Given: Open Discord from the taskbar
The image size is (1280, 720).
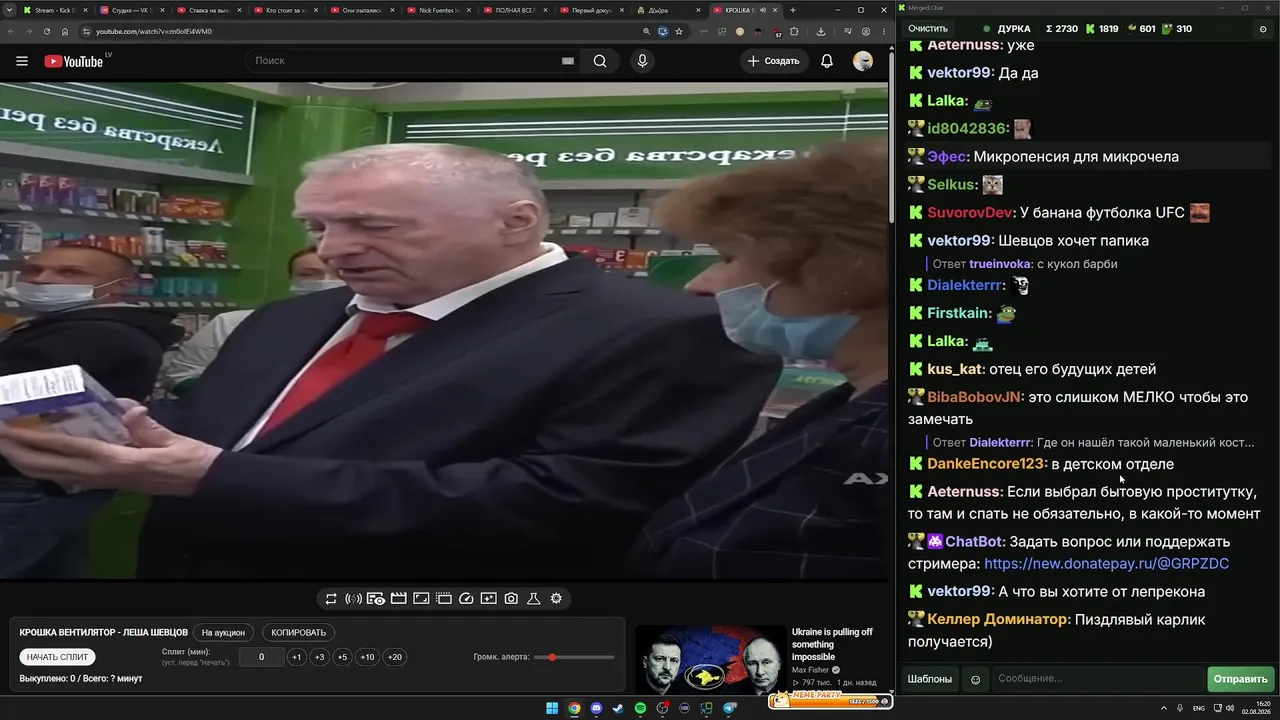Looking at the screenshot, I should coord(596,709).
